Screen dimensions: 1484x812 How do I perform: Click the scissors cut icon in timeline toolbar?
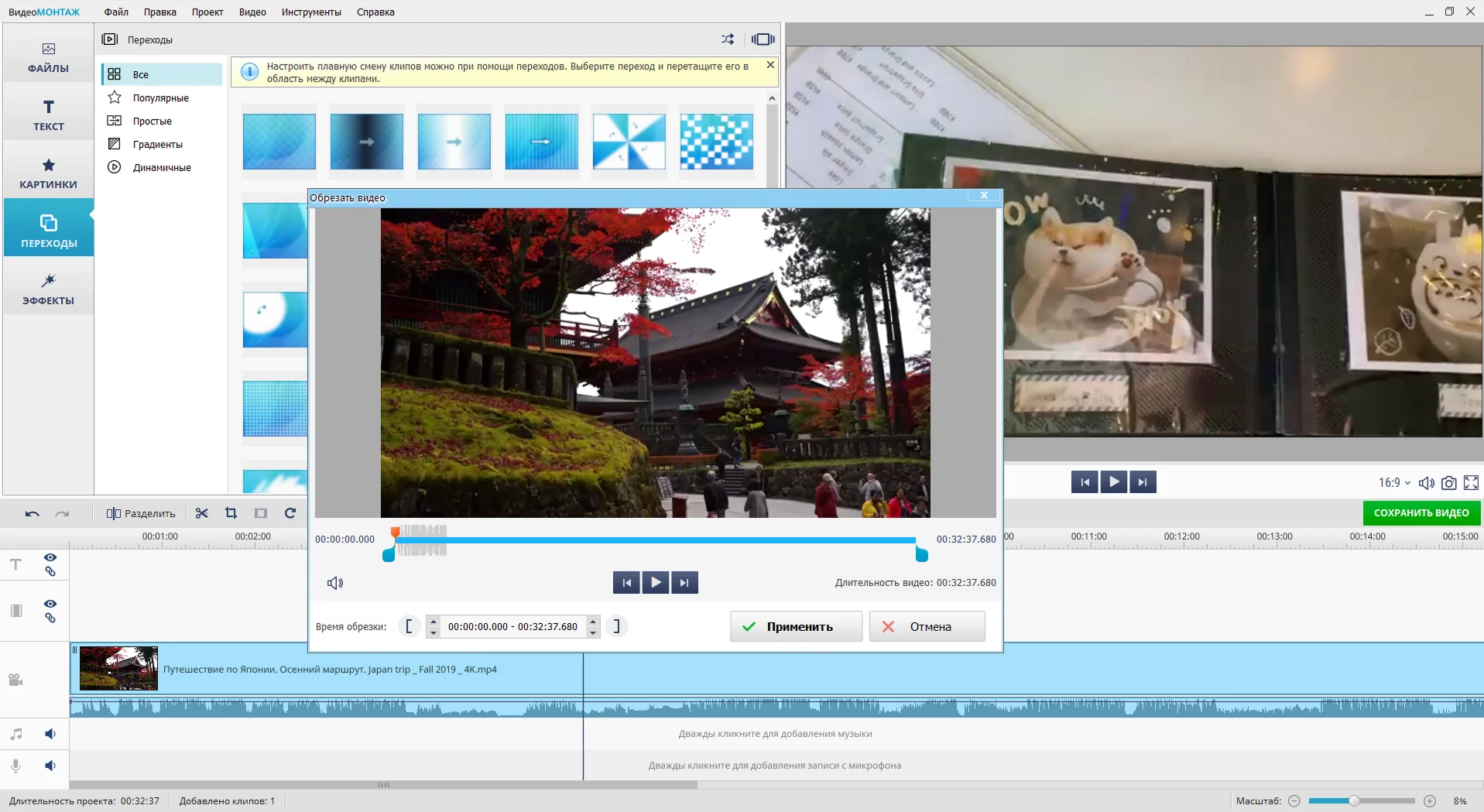click(x=202, y=513)
